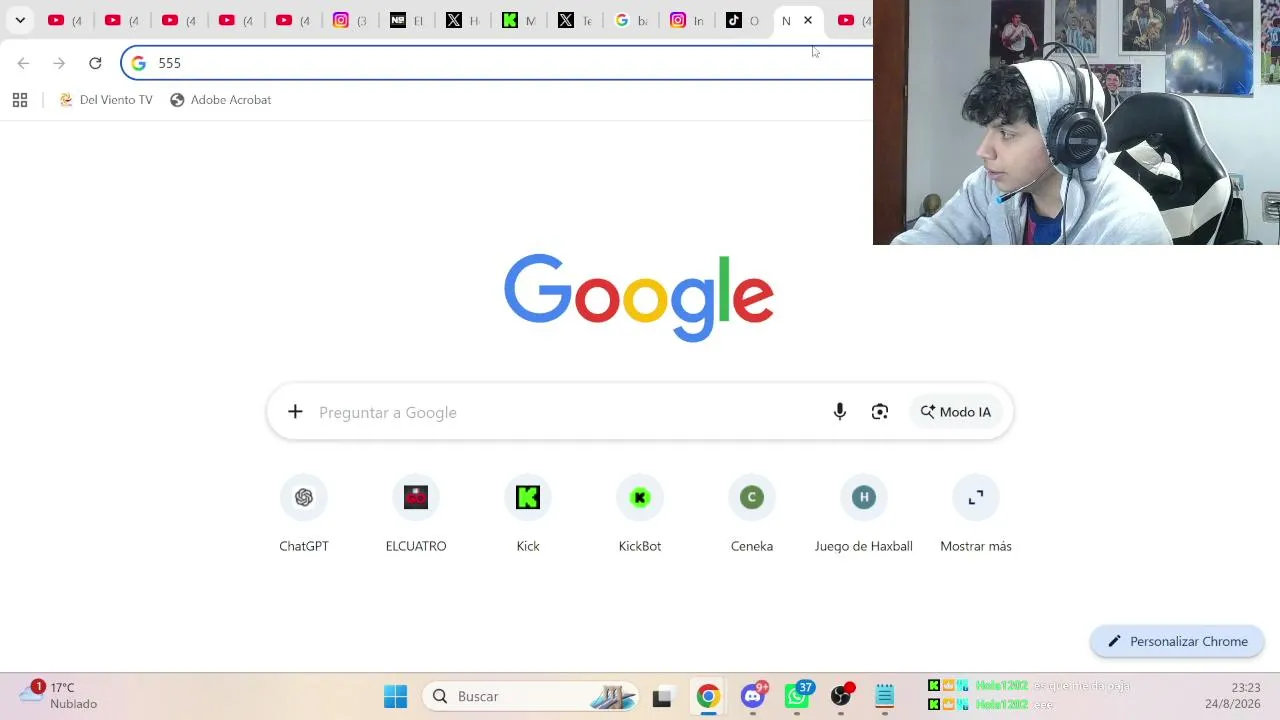1280x720 pixels.
Task: Switch to the X tab labeled H
Action: pyautogui.click(x=463, y=20)
